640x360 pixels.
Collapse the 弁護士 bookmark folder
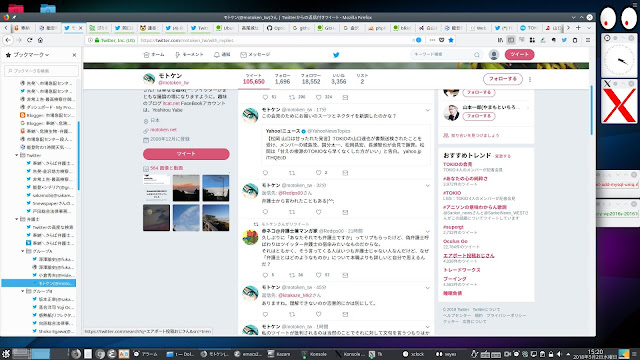click(17, 219)
